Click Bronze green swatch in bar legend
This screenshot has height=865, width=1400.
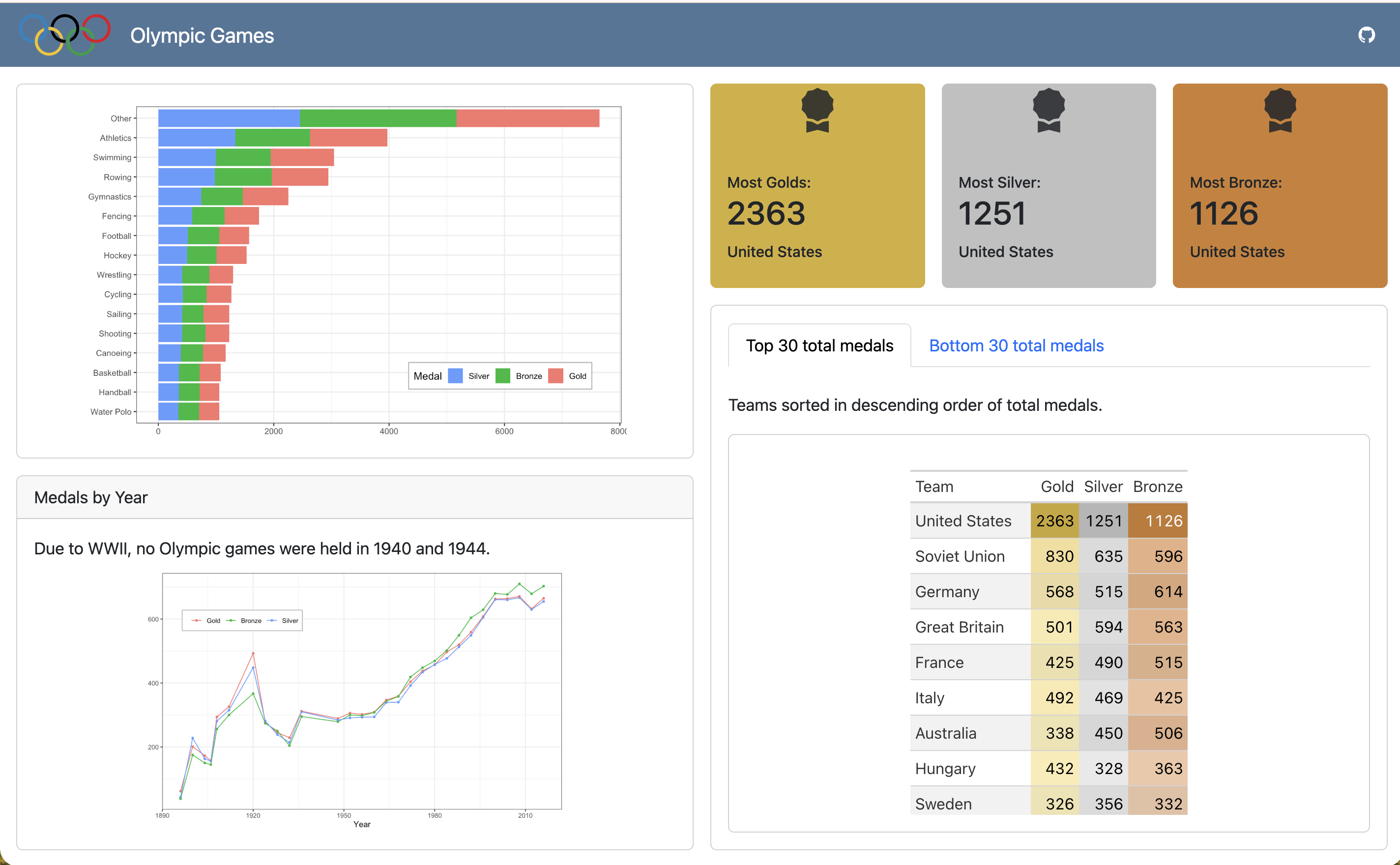(502, 376)
